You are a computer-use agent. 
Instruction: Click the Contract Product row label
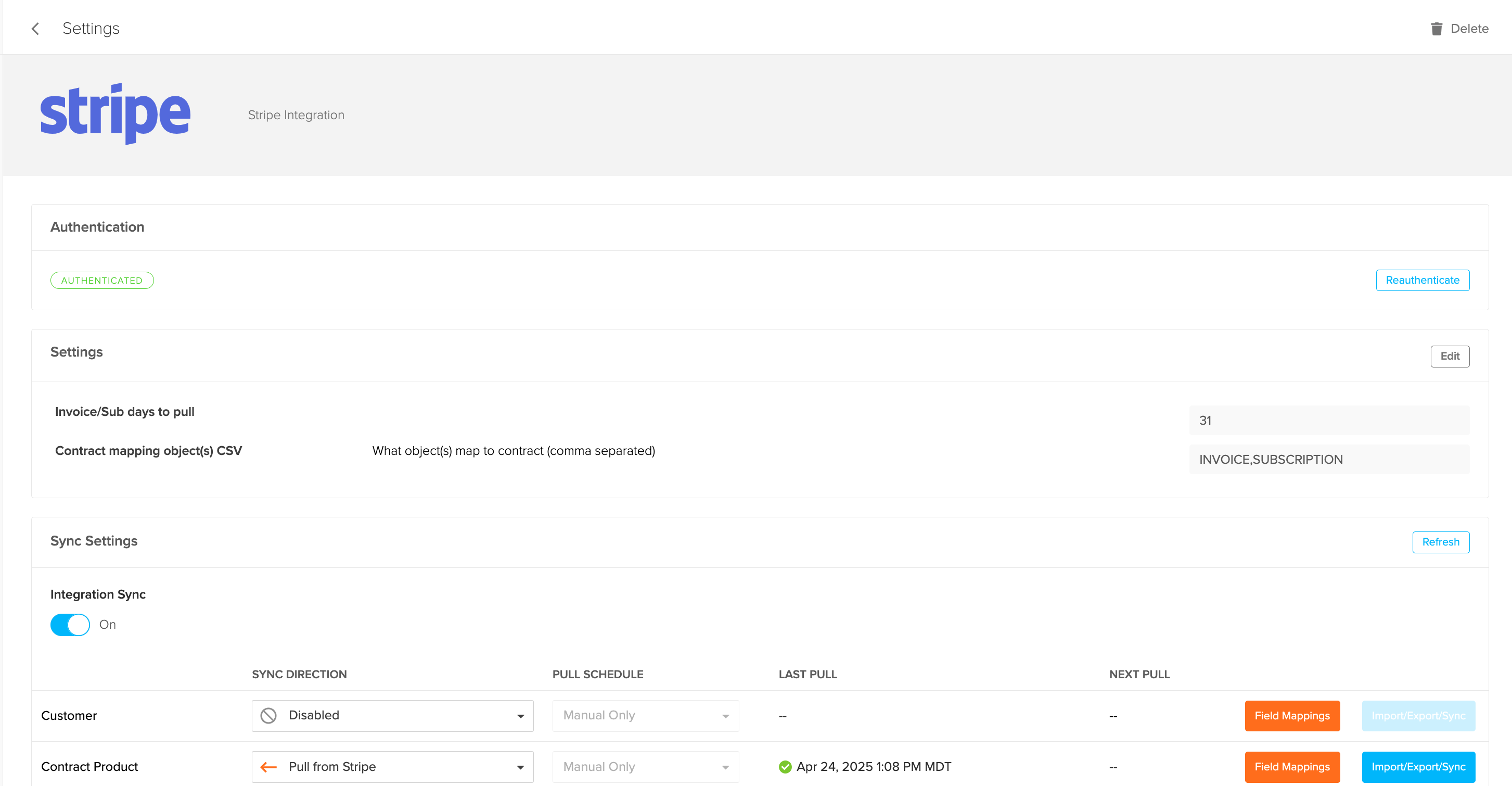tap(89, 767)
